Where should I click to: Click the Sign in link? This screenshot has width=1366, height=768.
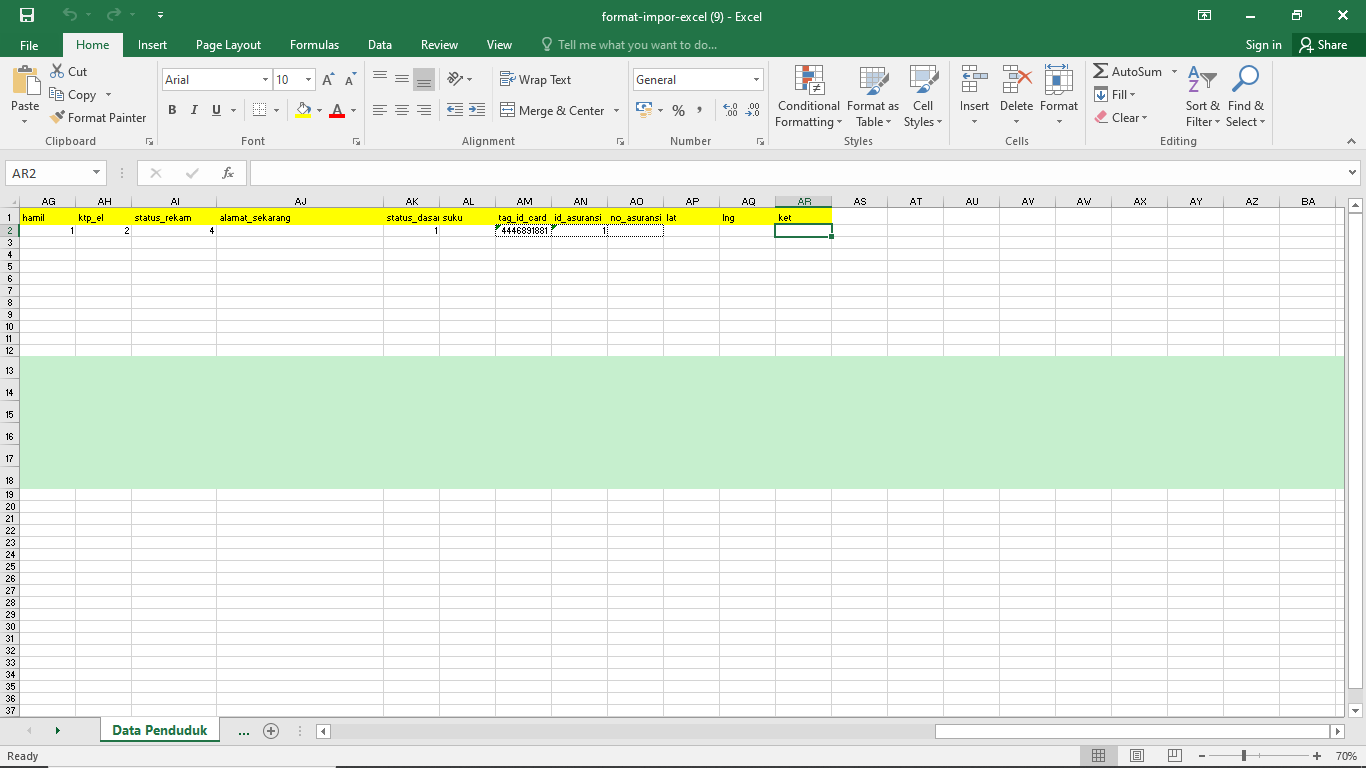[x=1263, y=45]
